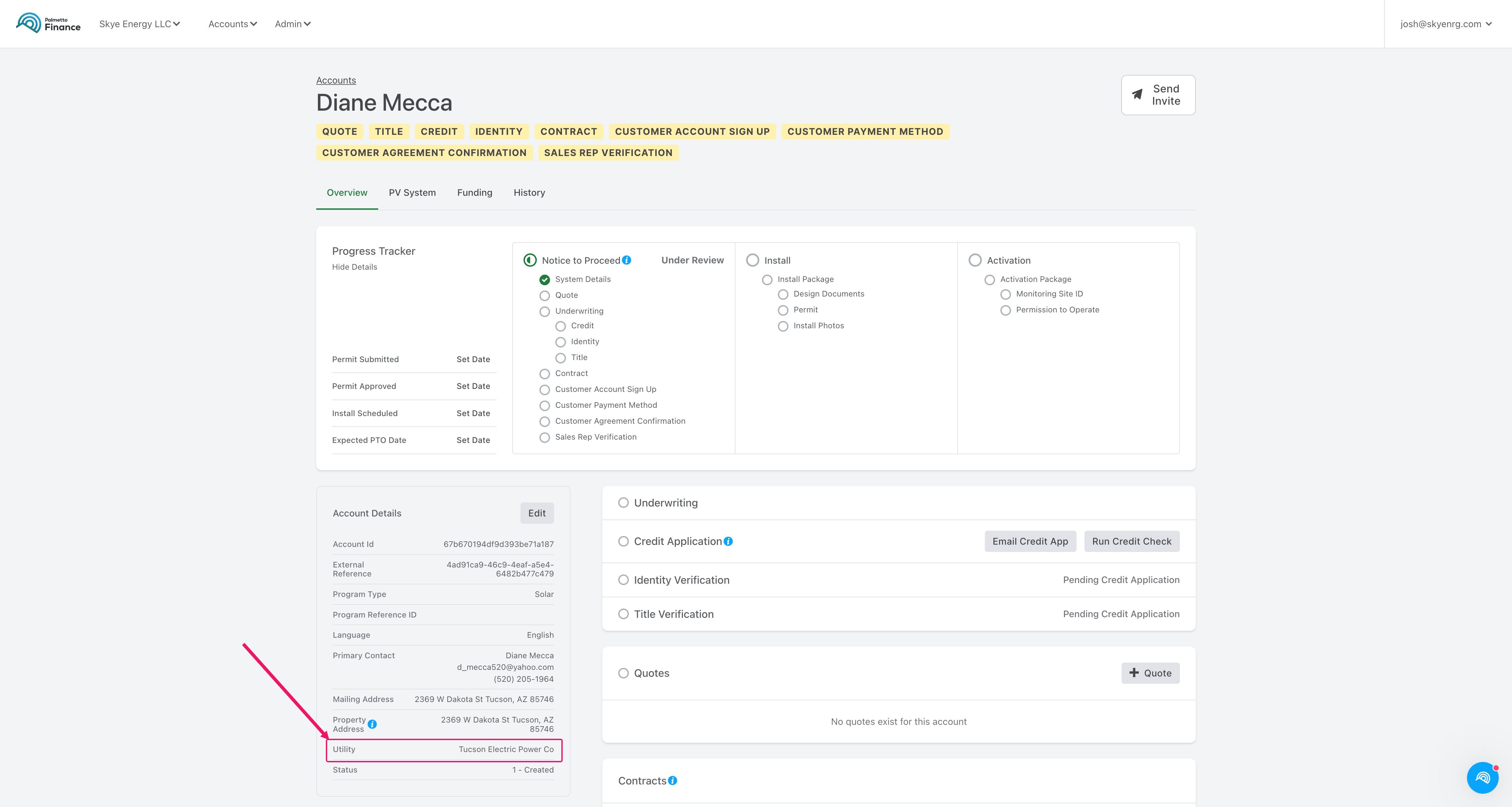Click the Account Id value 67b670194df9d393be71a187
Viewport: 1512px width, 807px height.
498,545
